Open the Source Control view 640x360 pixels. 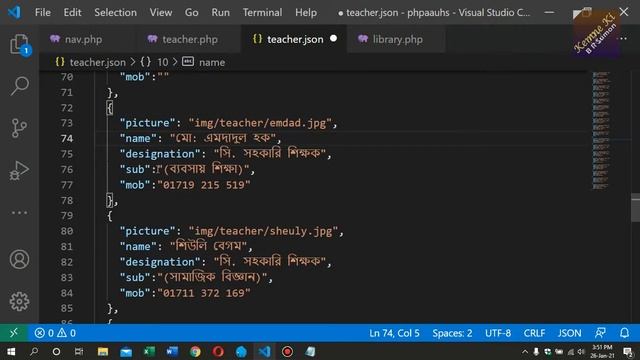19,128
